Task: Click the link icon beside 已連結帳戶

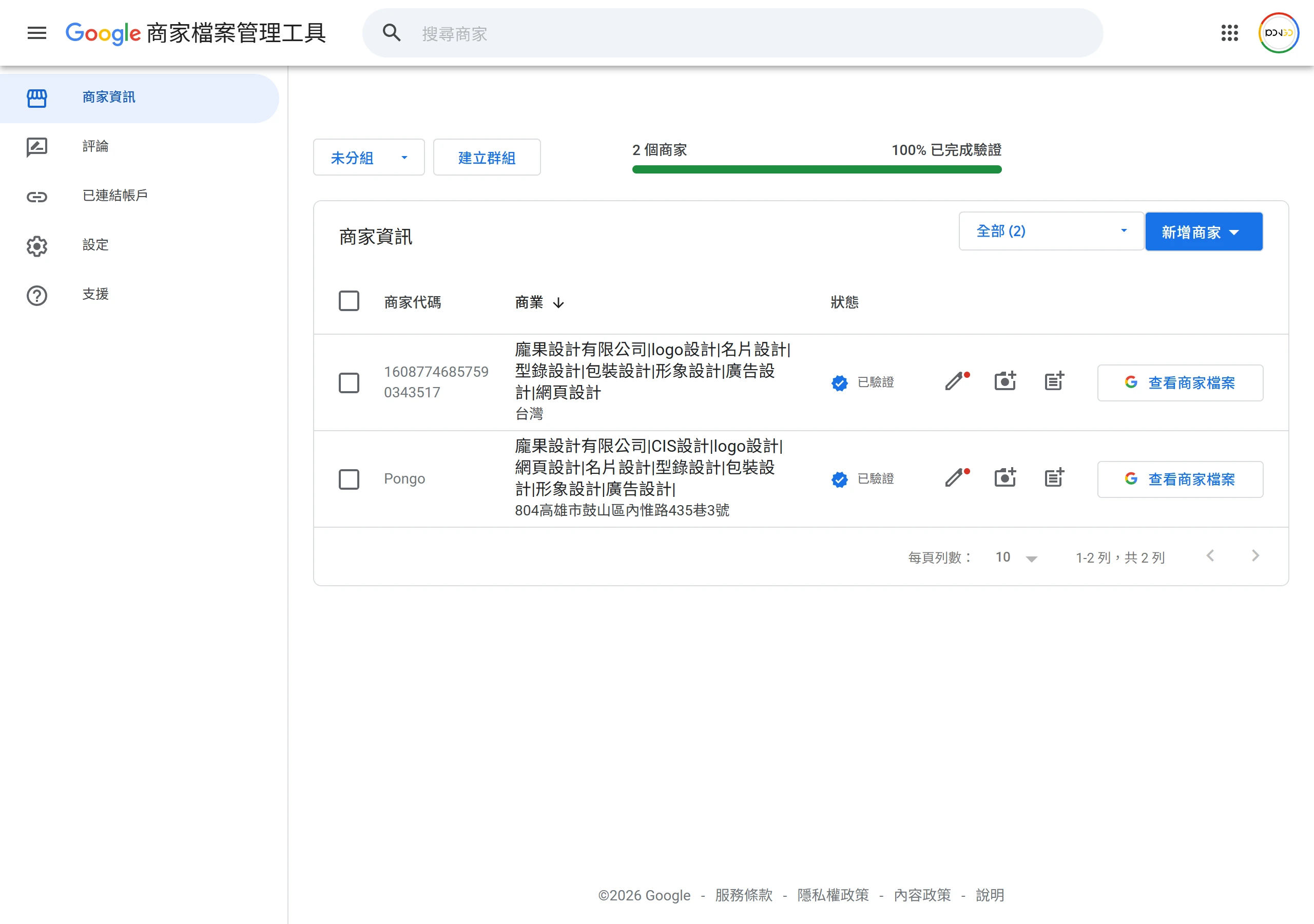Action: click(36, 197)
